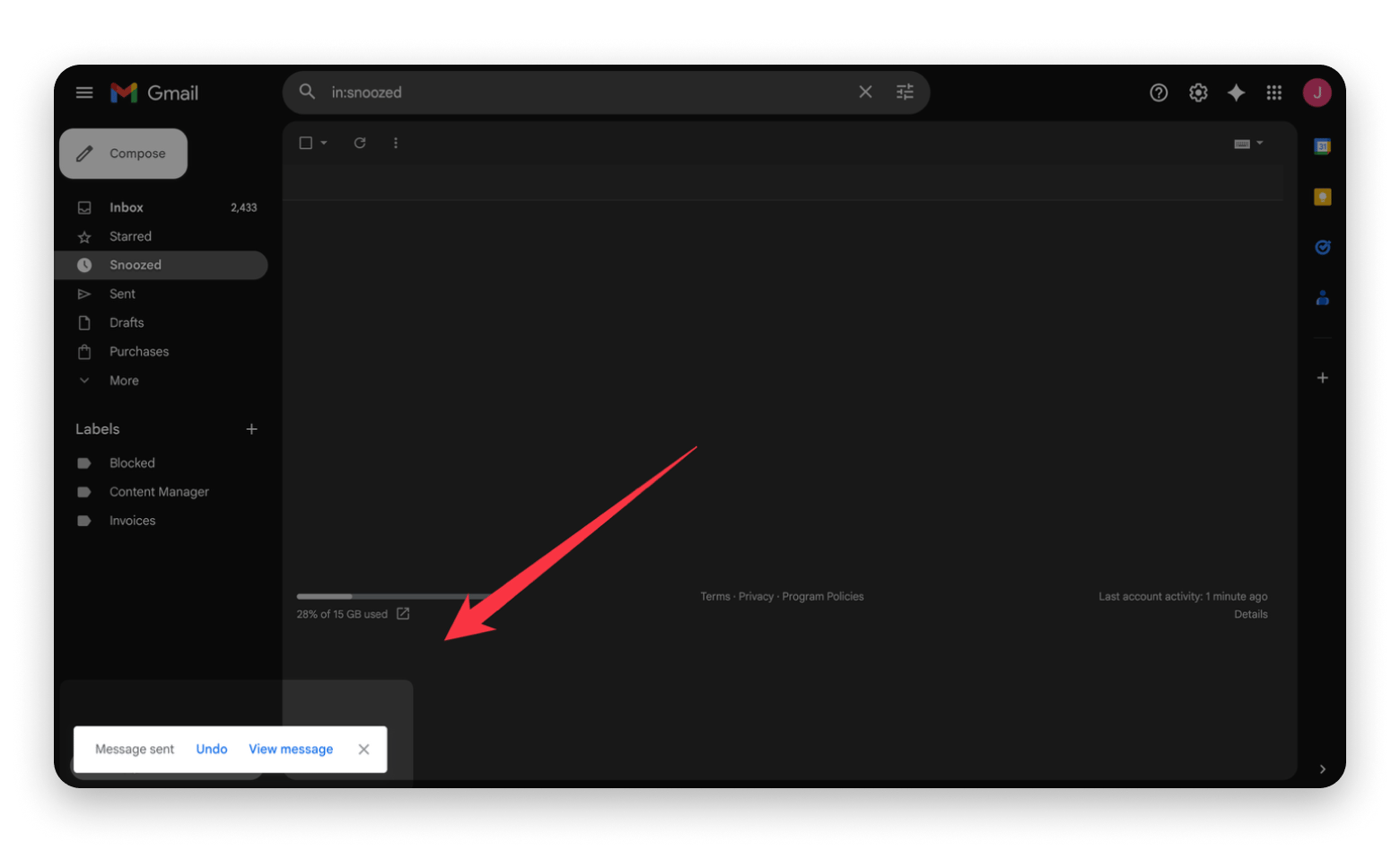This screenshot has height=860, width=1400.
Task: Click the search options filter icon
Action: tap(905, 92)
